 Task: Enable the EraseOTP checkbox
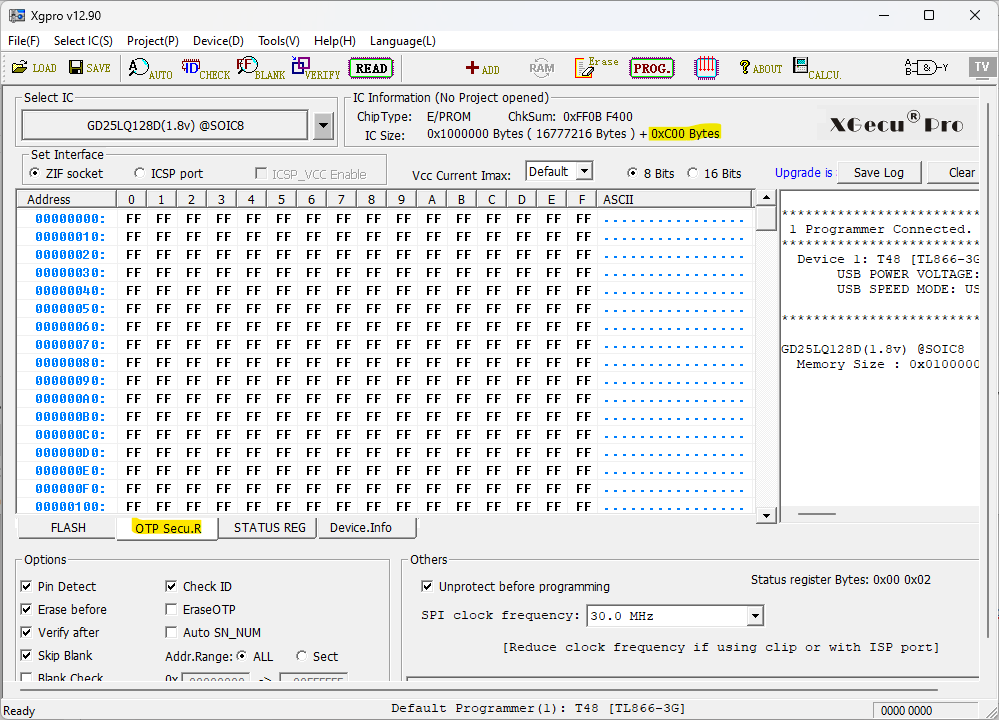[171, 609]
